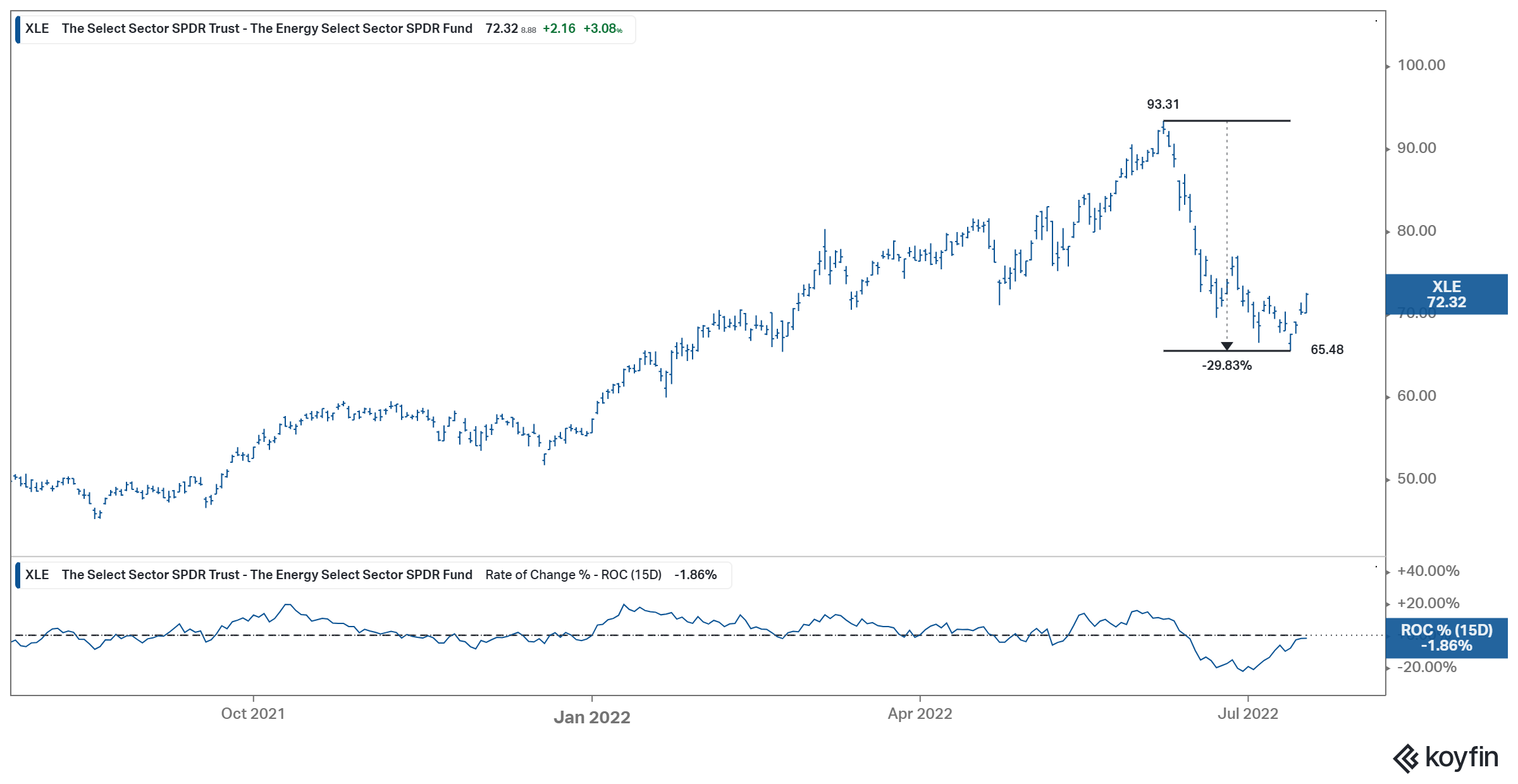Viewport: 1518px width, 784px height.
Task: Click the 100.00 price axis label
Action: click(x=1421, y=65)
